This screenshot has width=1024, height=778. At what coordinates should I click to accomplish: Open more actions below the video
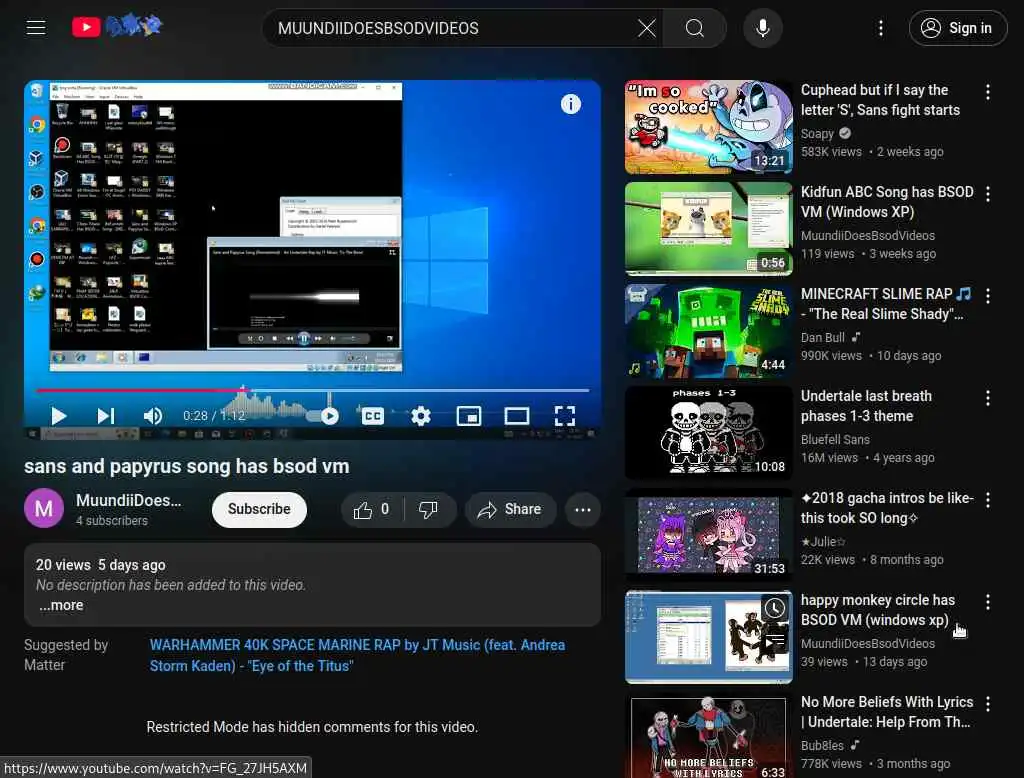(583, 510)
